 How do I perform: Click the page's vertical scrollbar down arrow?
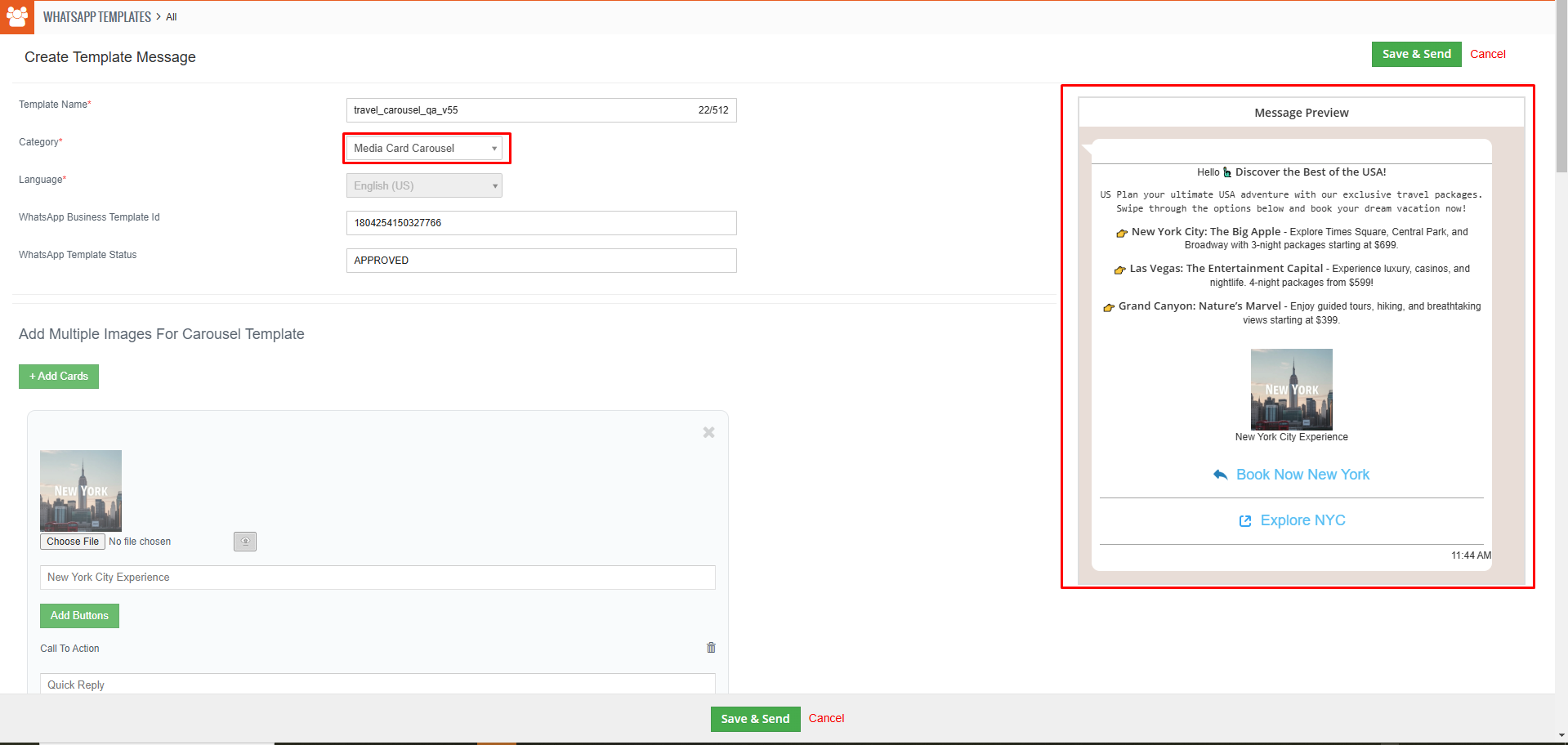point(1561,735)
